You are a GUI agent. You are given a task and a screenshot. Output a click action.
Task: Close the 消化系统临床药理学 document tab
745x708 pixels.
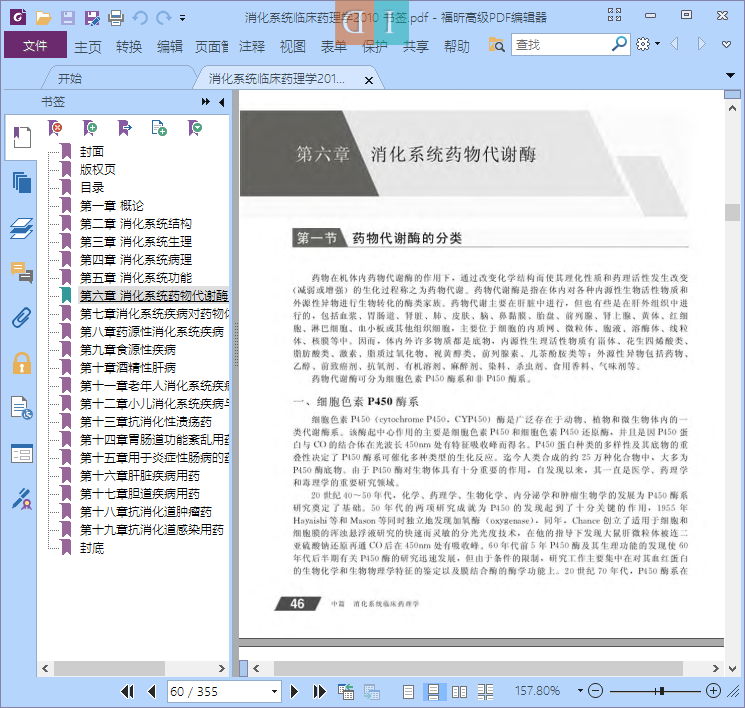click(369, 80)
